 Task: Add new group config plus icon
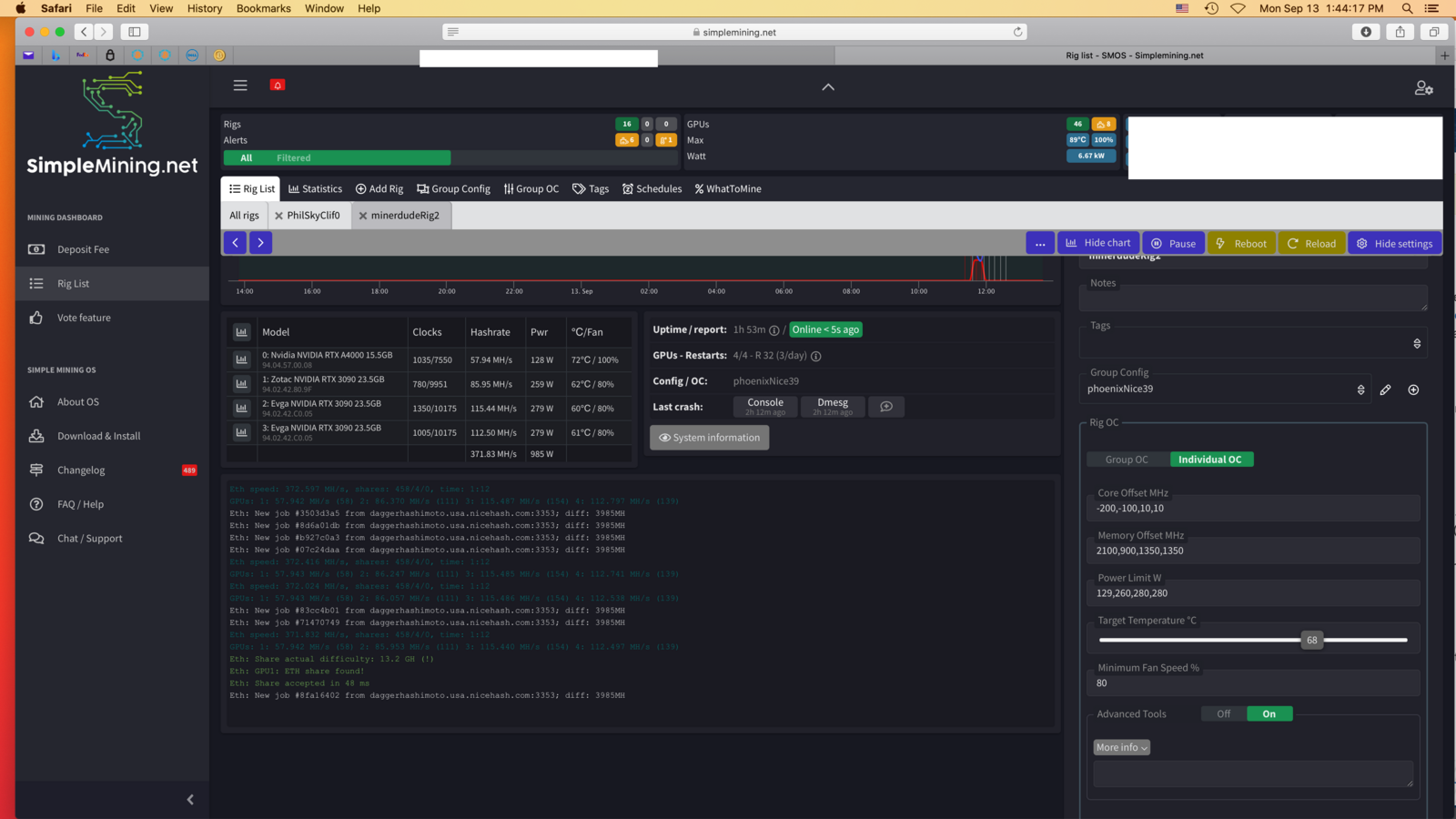click(x=1413, y=389)
